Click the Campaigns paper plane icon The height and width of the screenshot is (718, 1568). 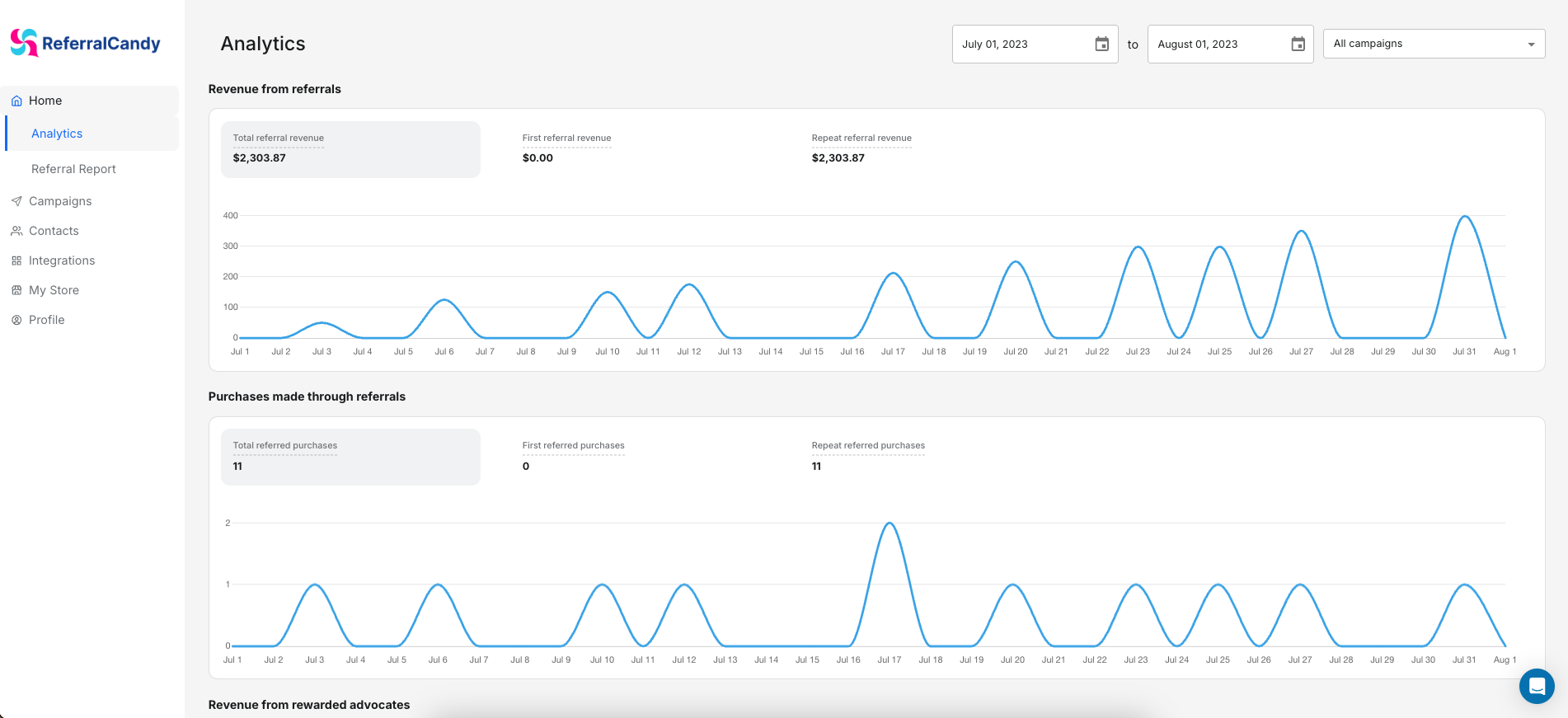[16, 201]
